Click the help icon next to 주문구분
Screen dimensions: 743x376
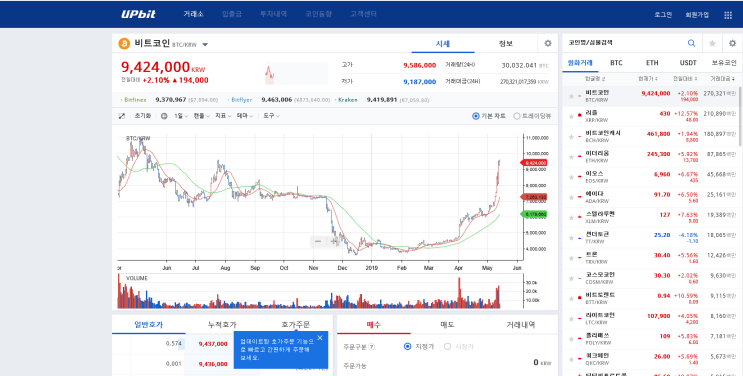tap(372, 347)
